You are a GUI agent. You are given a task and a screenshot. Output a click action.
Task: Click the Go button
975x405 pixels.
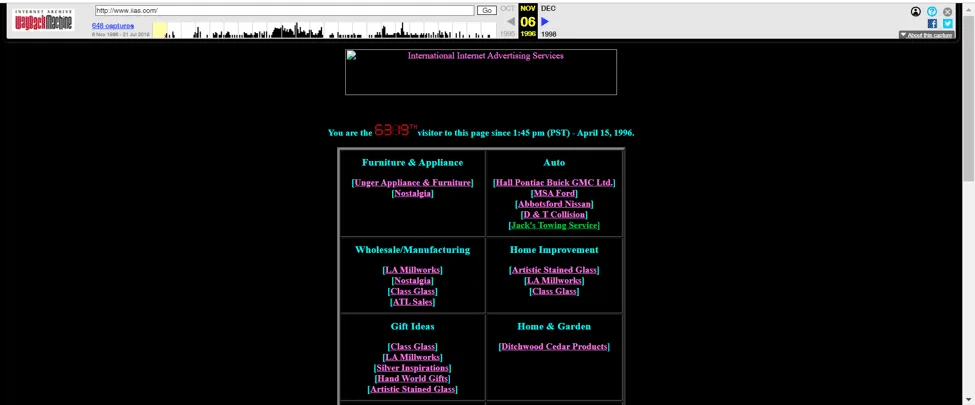click(x=486, y=11)
